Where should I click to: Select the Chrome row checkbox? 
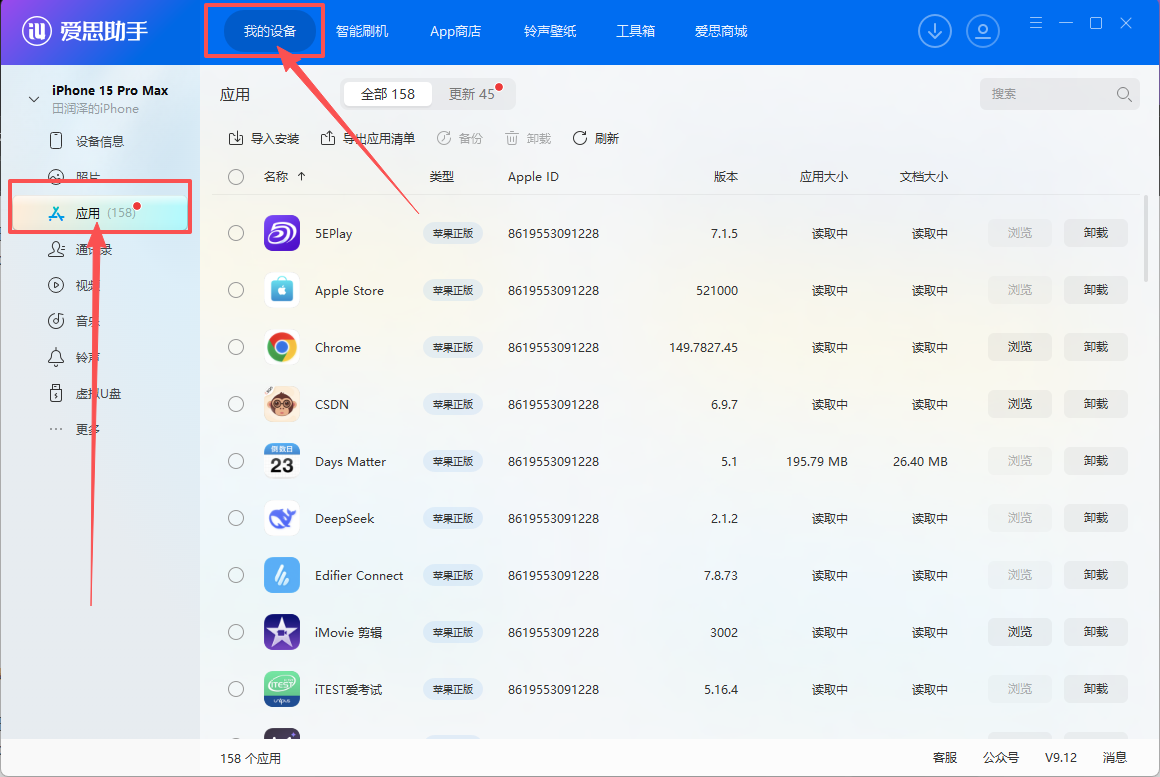236,347
